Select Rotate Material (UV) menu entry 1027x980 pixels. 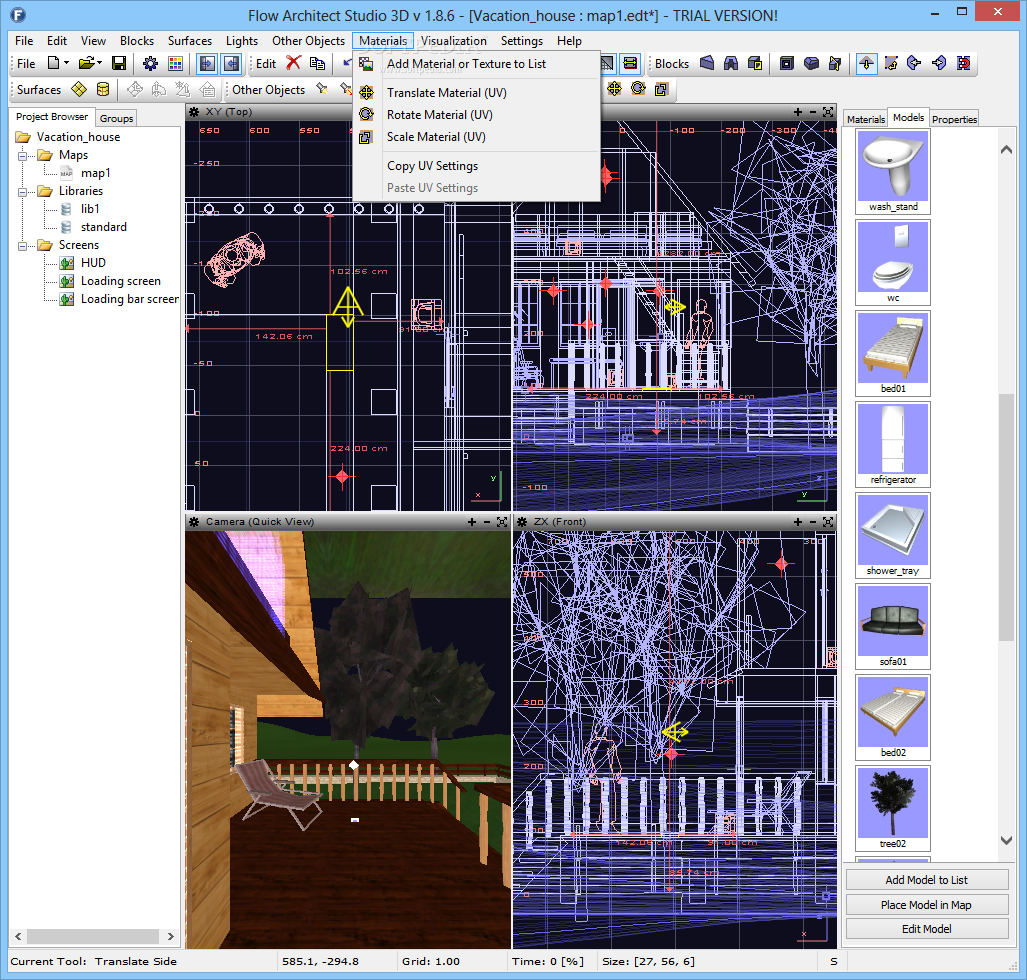476,115
